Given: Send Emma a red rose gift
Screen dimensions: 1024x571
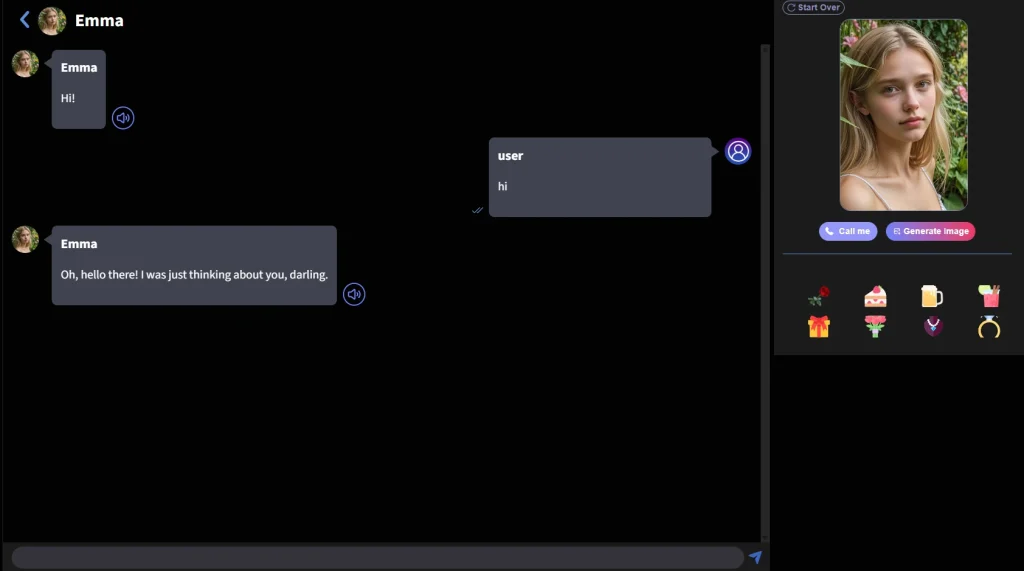Looking at the screenshot, I should pos(819,296).
